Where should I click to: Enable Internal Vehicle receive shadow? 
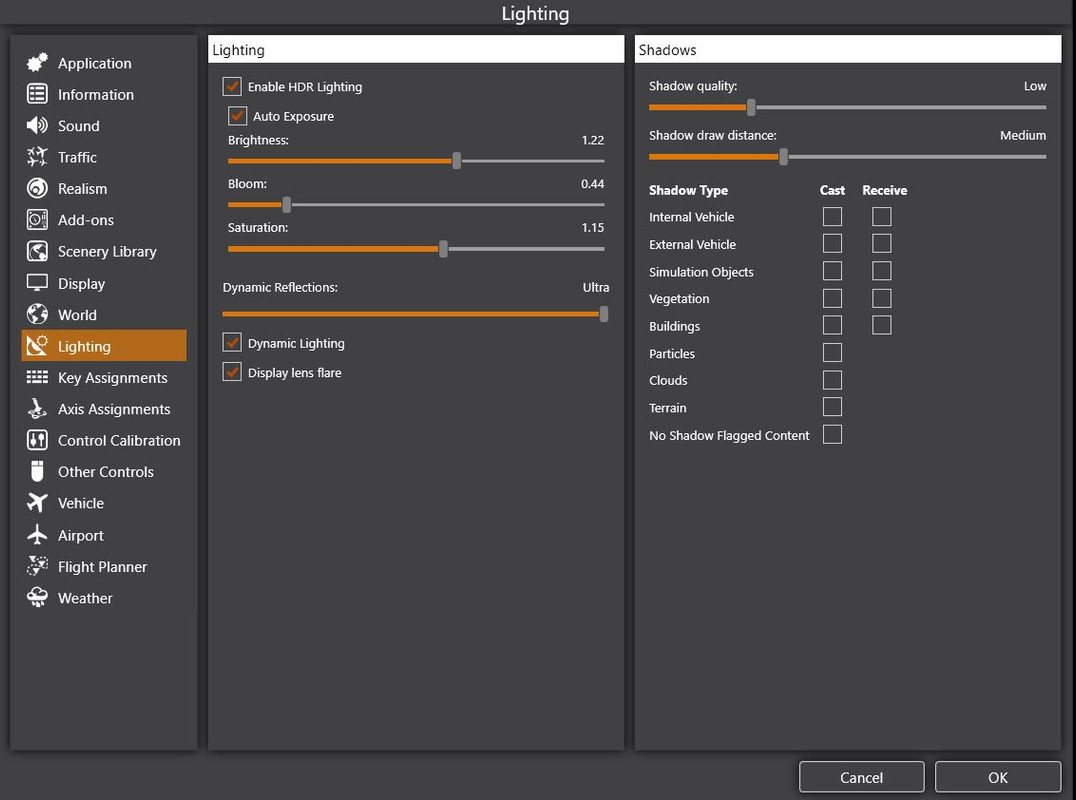pyautogui.click(x=882, y=217)
